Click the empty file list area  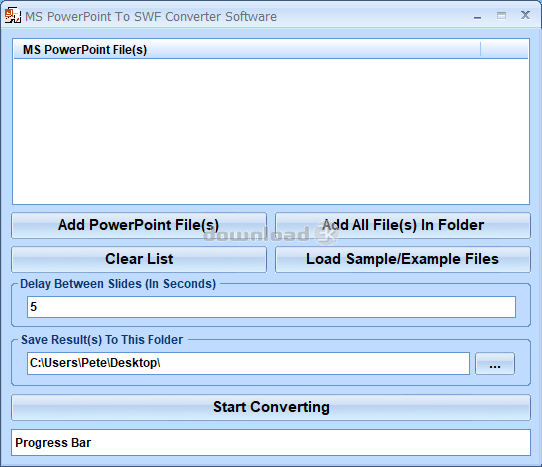pos(271,131)
